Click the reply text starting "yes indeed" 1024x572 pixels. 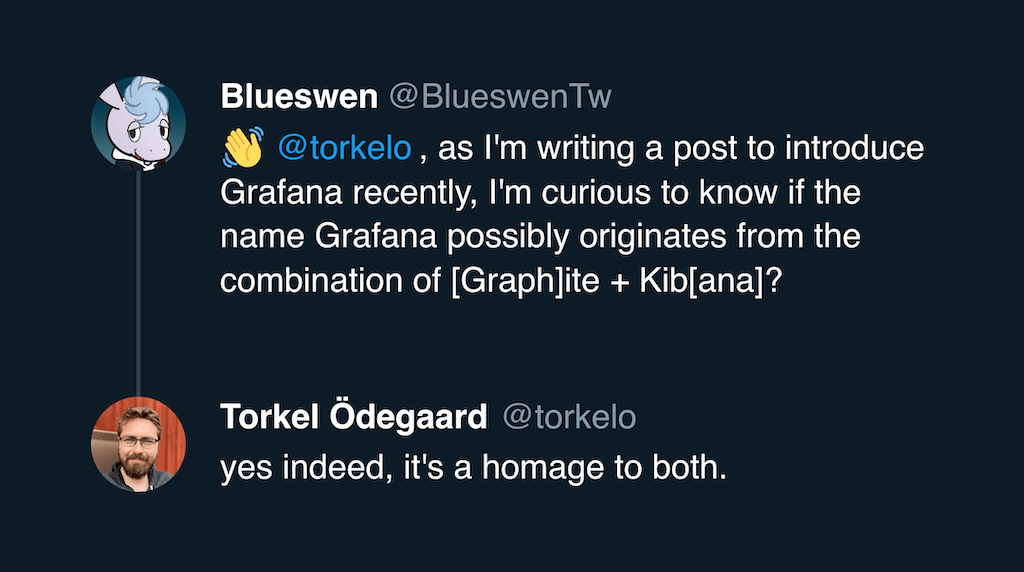[472, 468]
